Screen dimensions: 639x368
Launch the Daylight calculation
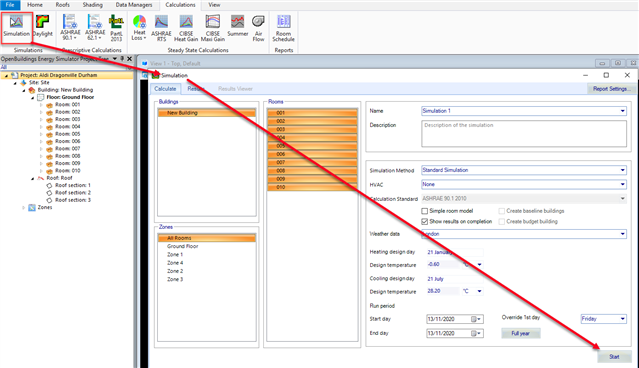(x=42, y=26)
